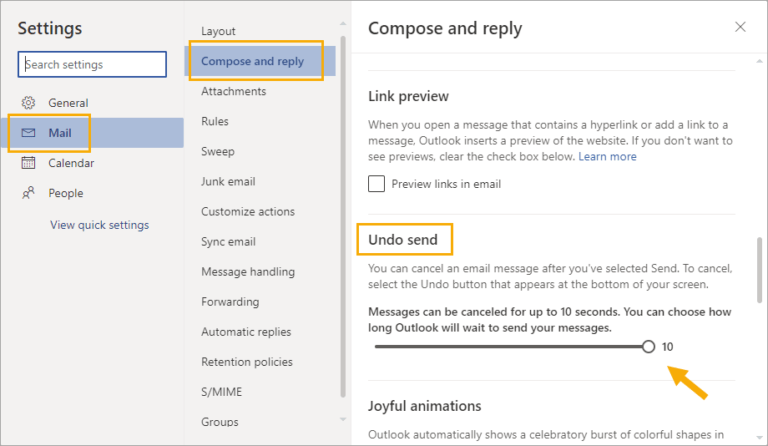This screenshot has height=446, width=768.
Task: Click the Undo send slider handle
Action: coord(648,347)
